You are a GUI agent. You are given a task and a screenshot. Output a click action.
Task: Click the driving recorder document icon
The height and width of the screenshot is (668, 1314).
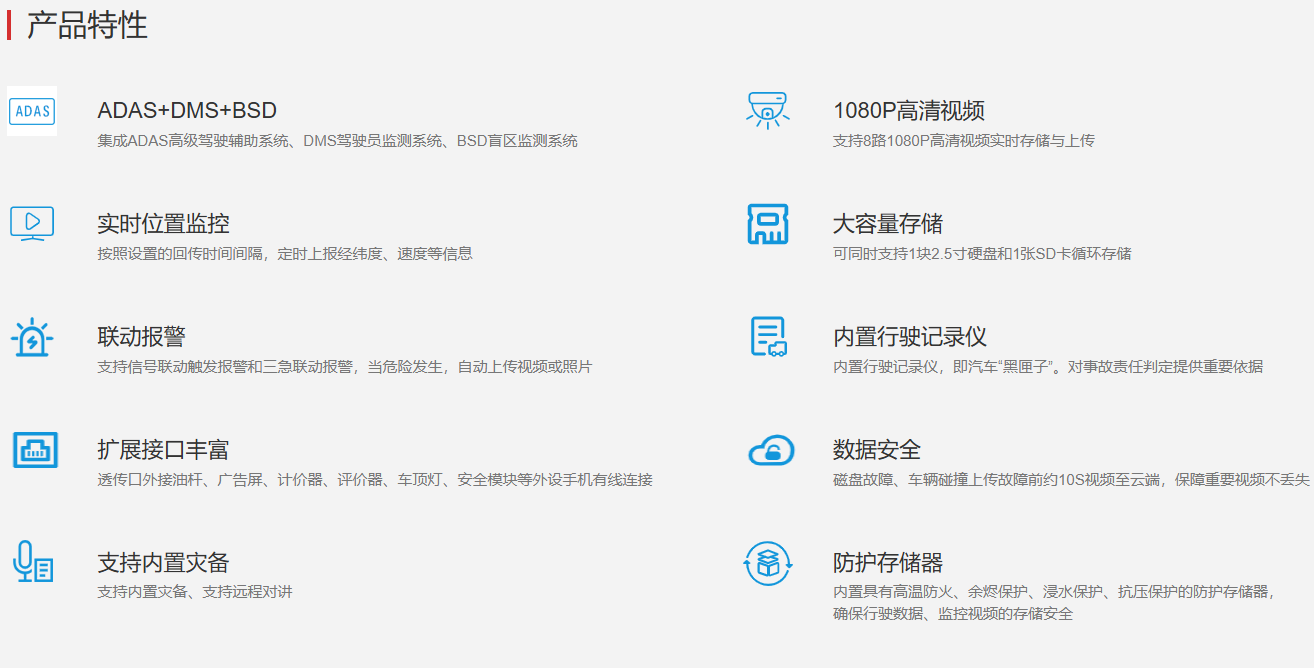pyautogui.click(x=768, y=337)
